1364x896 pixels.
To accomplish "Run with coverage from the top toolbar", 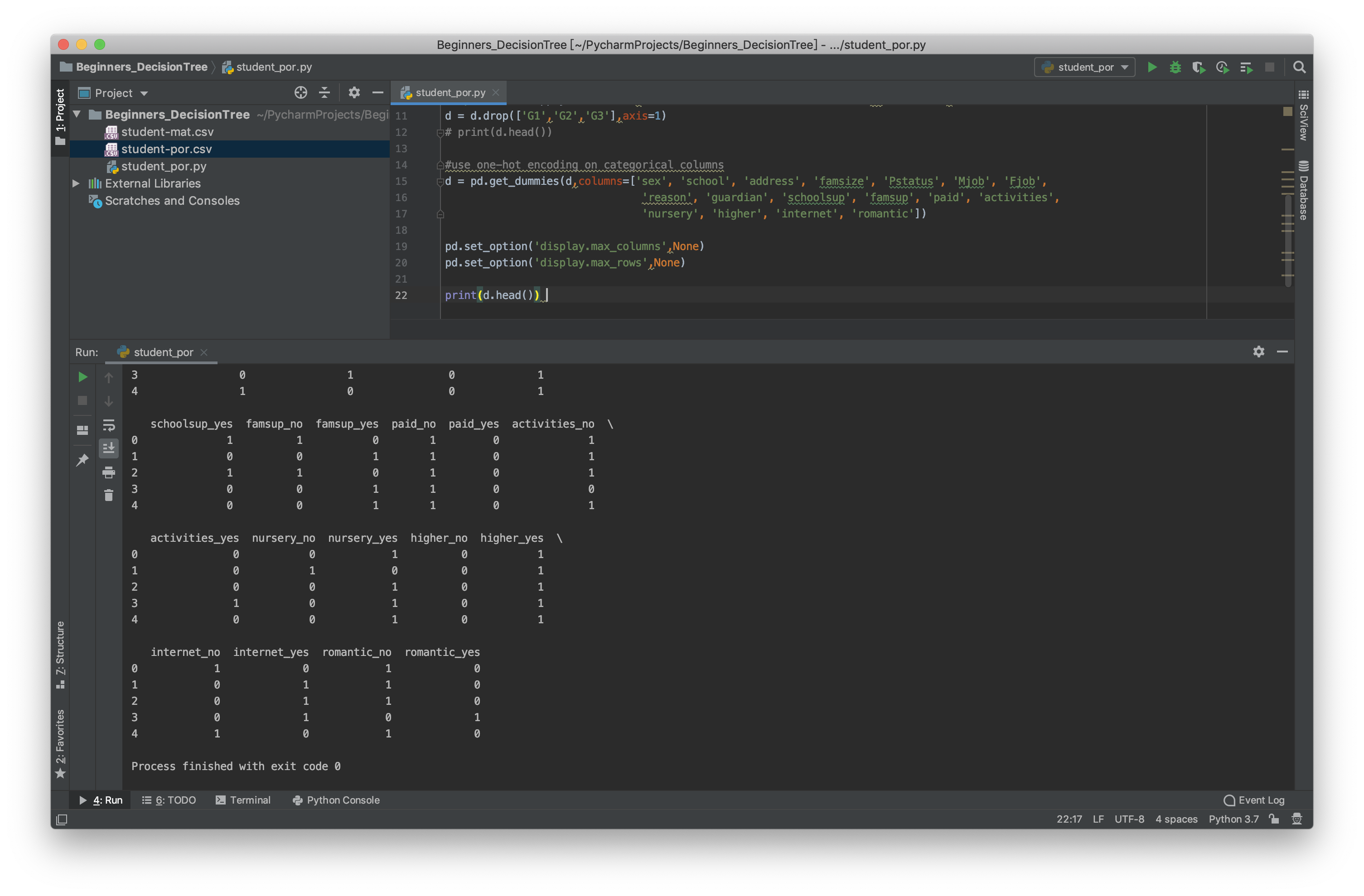I will [1198, 67].
